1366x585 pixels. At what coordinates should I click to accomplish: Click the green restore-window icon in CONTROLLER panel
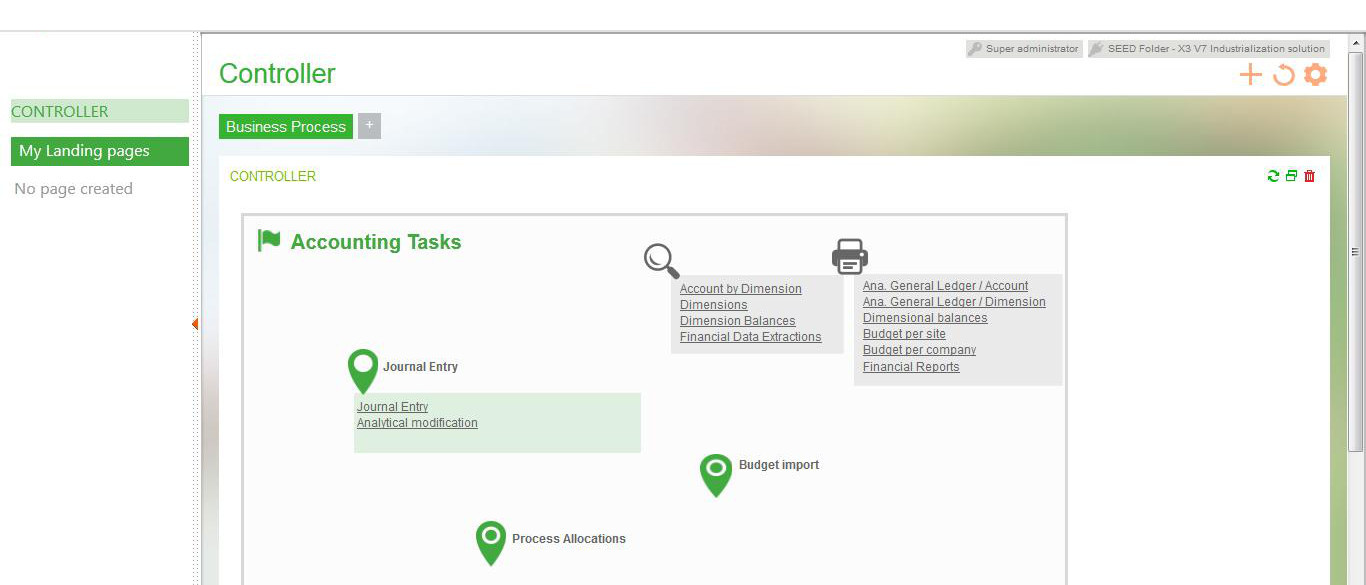pyautogui.click(x=1291, y=176)
